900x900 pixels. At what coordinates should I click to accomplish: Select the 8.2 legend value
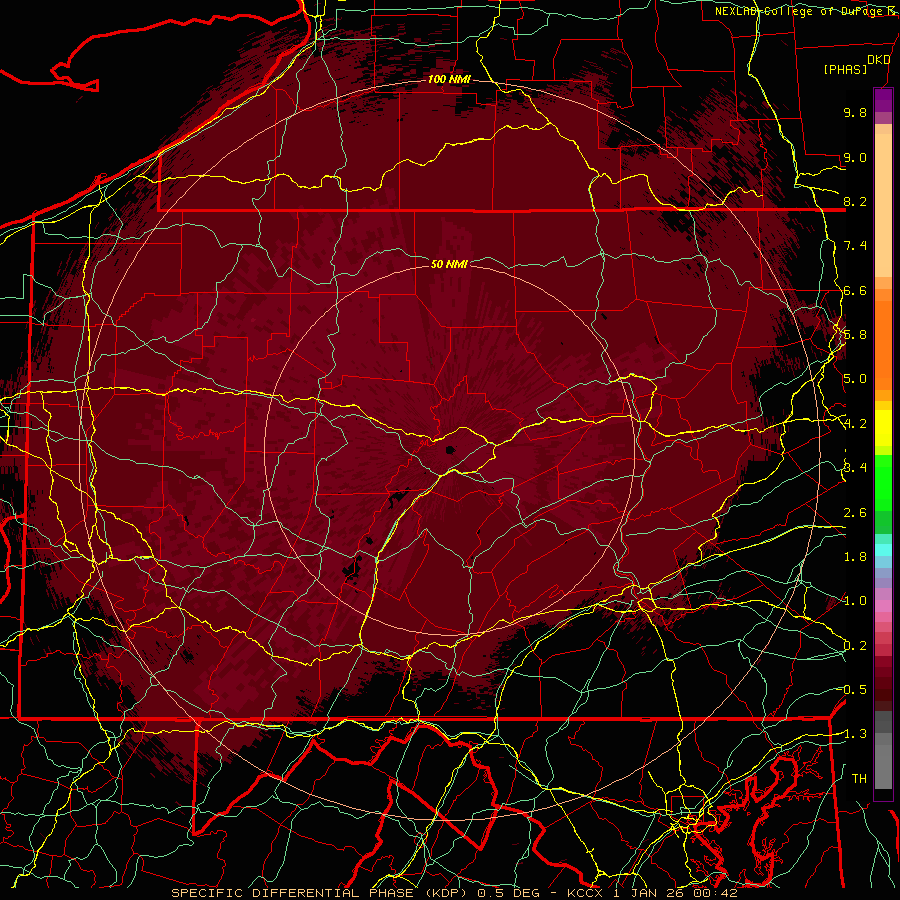(x=855, y=201)
